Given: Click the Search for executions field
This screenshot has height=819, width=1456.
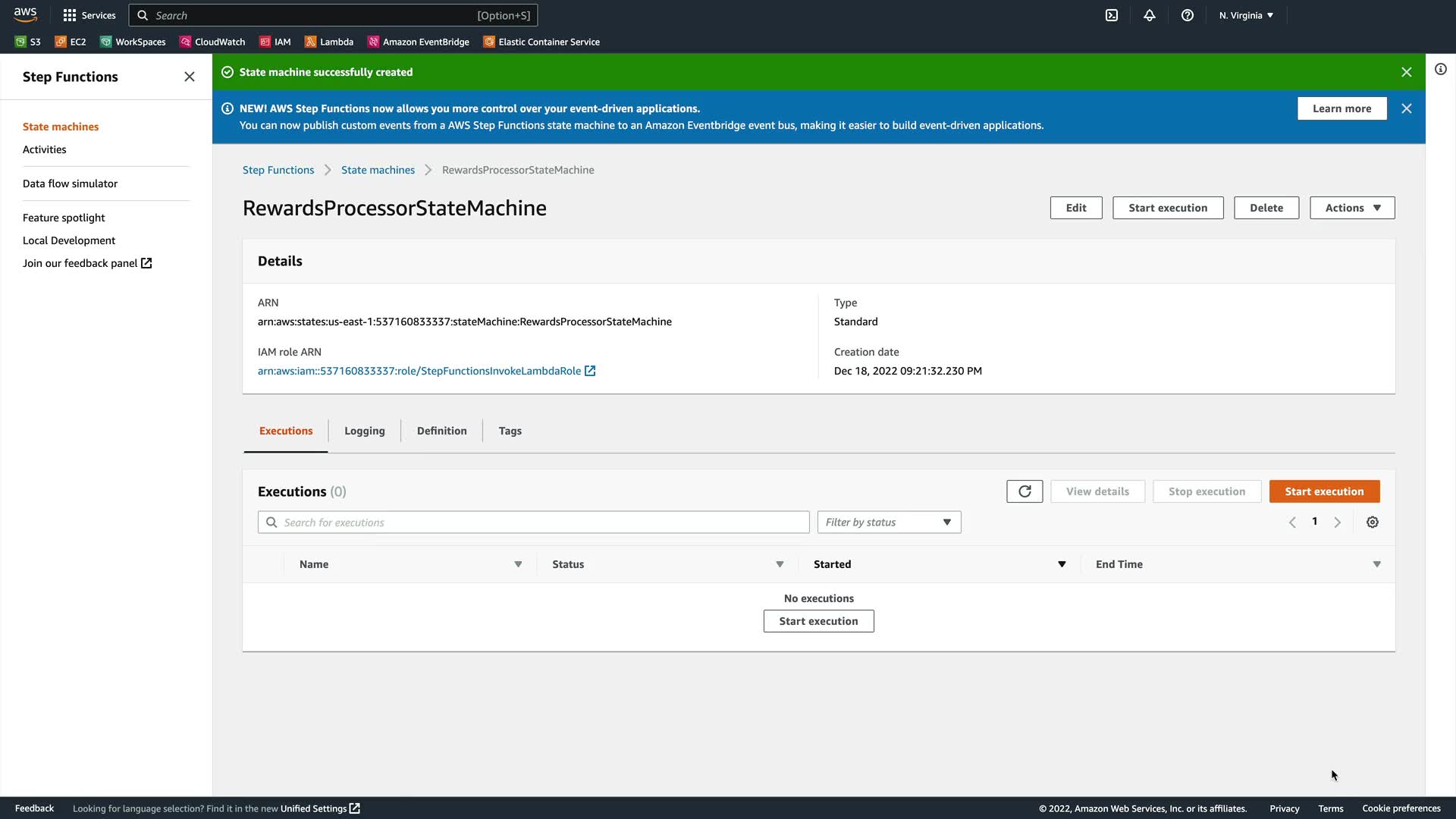Looking at the screenshot, I should tap(534, 522).
